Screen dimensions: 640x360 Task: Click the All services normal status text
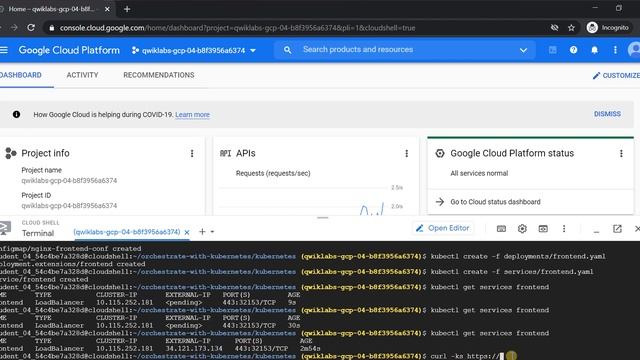(479, 173)
